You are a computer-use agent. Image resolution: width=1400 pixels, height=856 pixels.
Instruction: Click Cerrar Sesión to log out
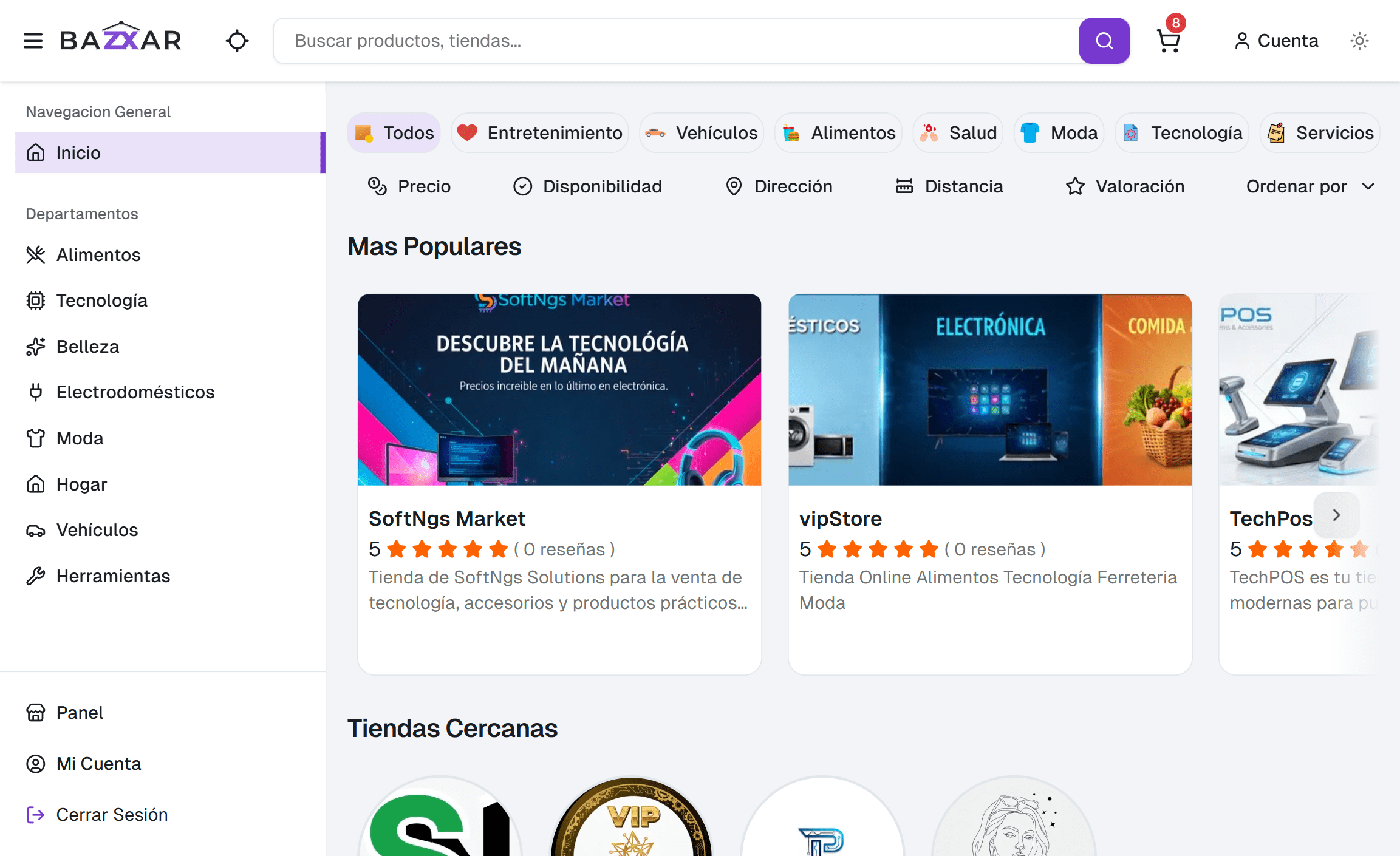pos(112,815)
